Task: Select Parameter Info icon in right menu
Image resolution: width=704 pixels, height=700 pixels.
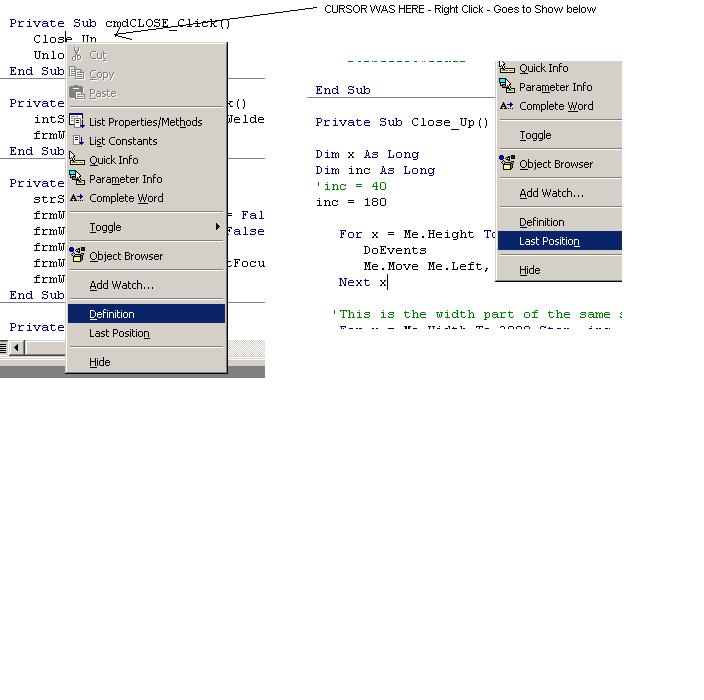Action: tap(507, 86)
